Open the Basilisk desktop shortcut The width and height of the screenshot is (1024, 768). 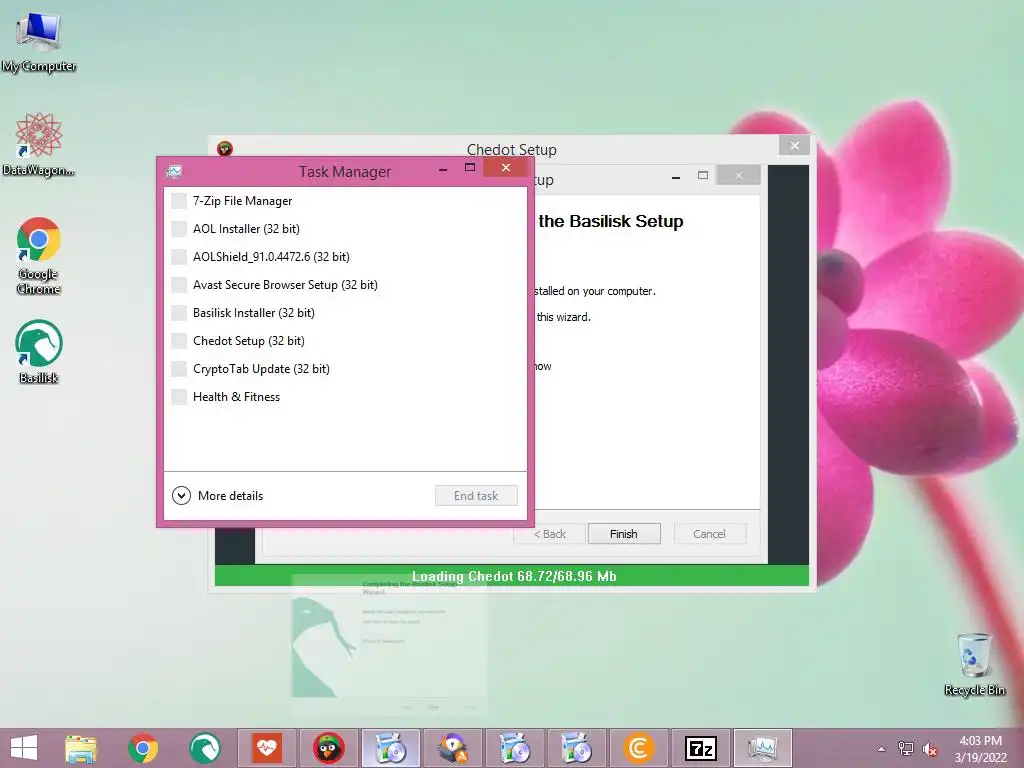pos(39,351)
